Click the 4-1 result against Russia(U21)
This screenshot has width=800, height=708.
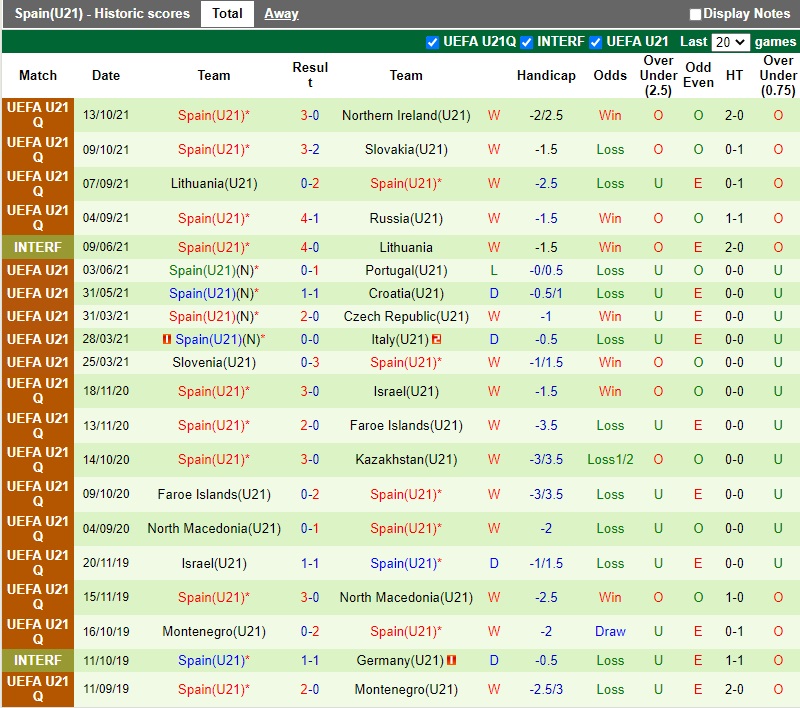(310, 218)
